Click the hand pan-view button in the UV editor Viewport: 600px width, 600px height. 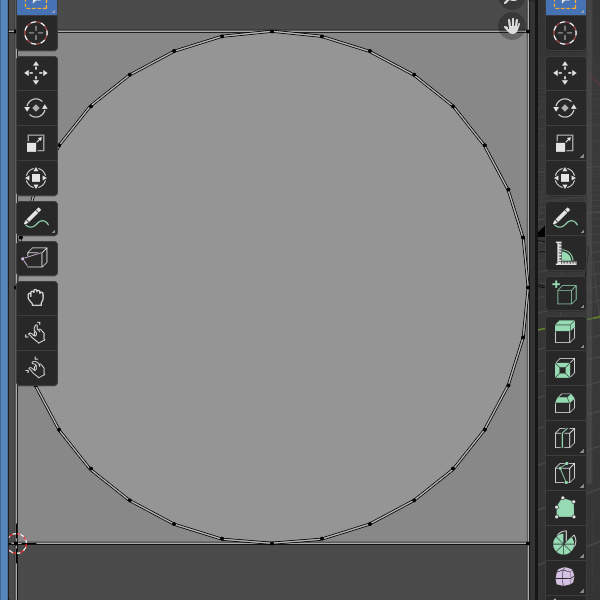click(x=512, y=27)
